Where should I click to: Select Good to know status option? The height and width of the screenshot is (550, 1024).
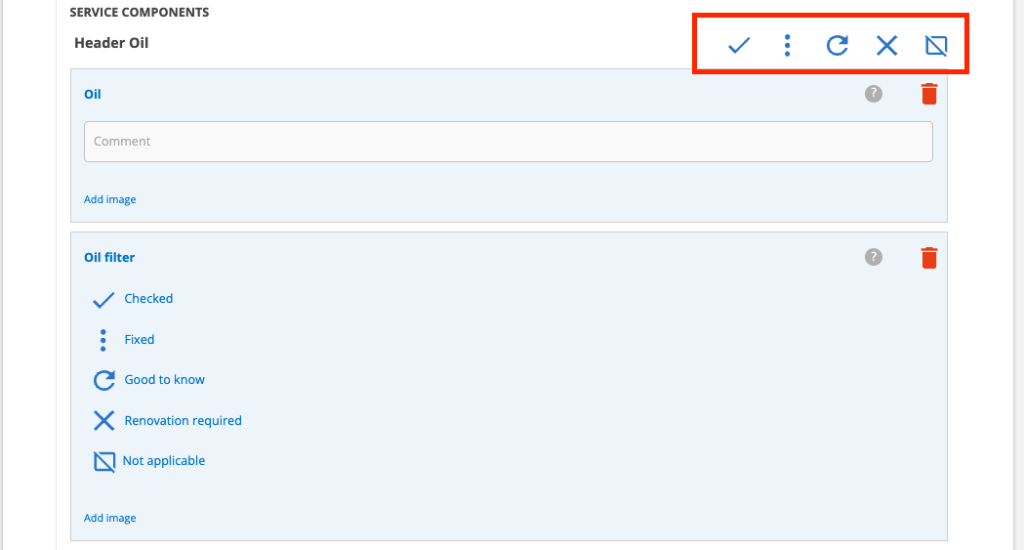(149, 380)
